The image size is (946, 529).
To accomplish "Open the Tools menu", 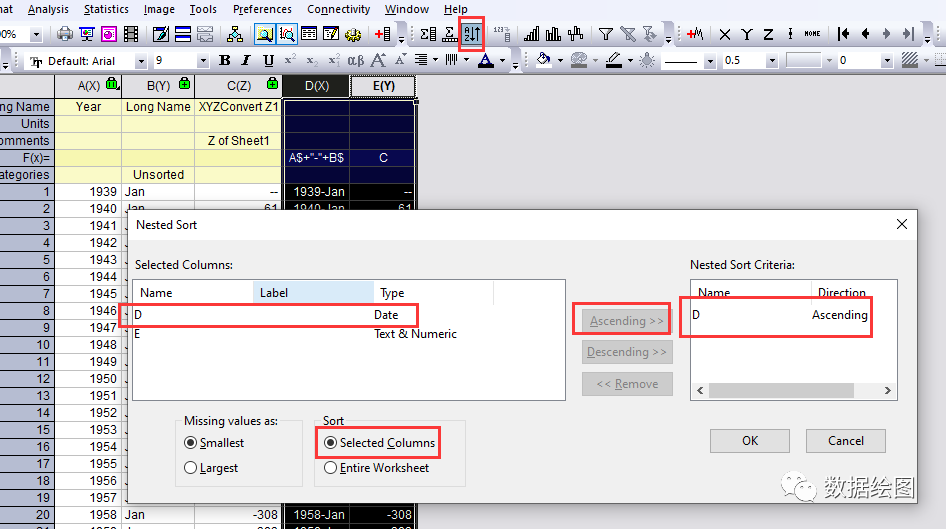I will (x=203, y=9).
